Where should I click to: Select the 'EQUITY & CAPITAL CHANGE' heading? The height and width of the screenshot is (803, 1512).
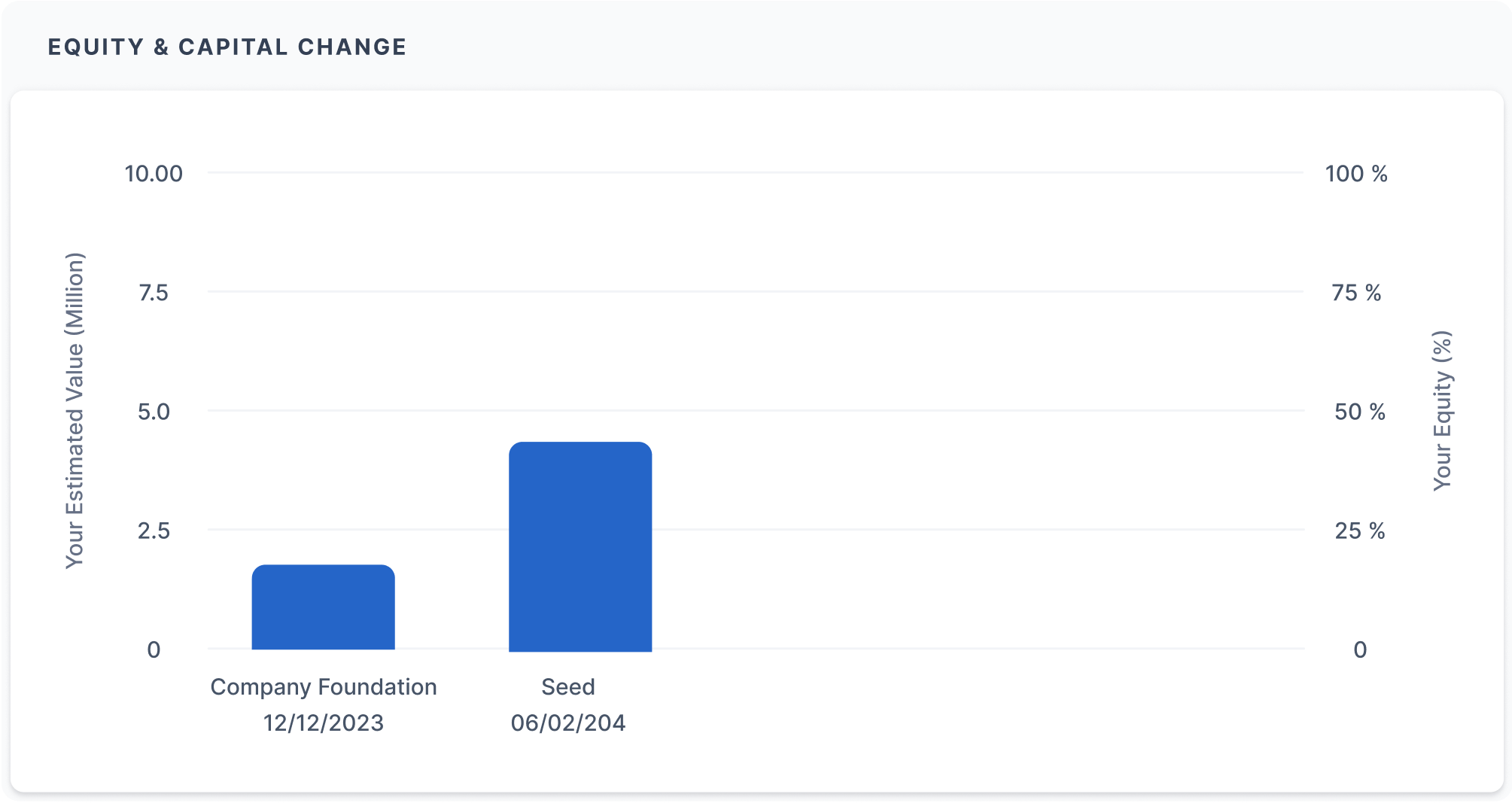click(x=227, y=47)
